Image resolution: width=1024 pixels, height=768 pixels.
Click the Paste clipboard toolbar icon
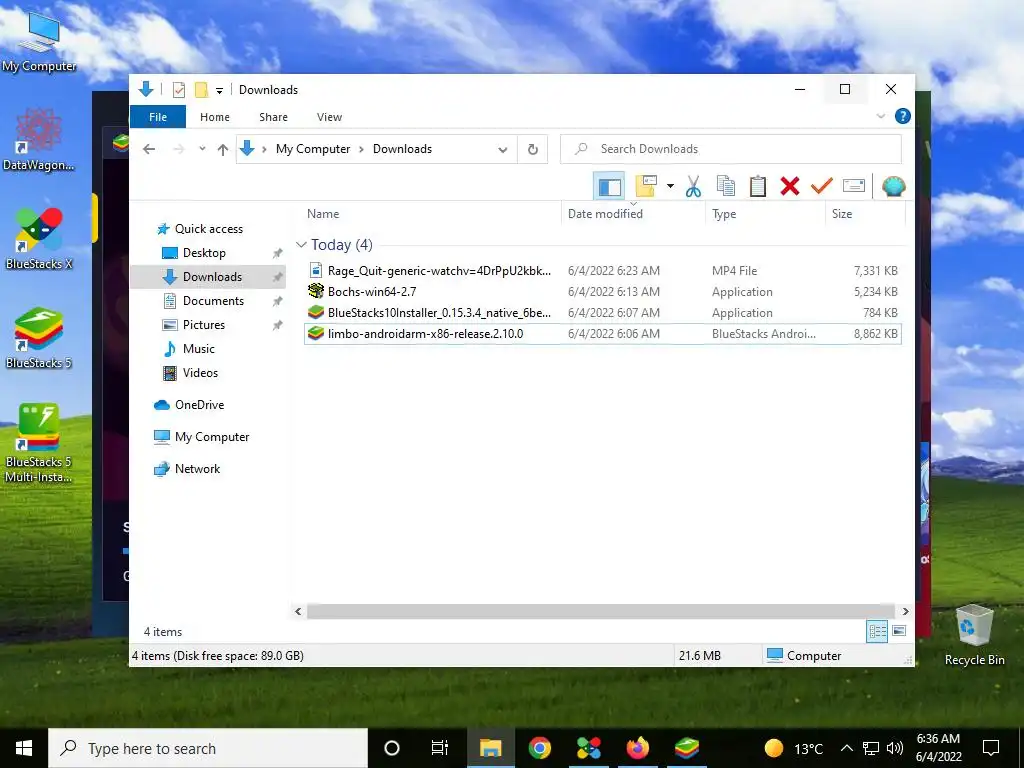758,186
